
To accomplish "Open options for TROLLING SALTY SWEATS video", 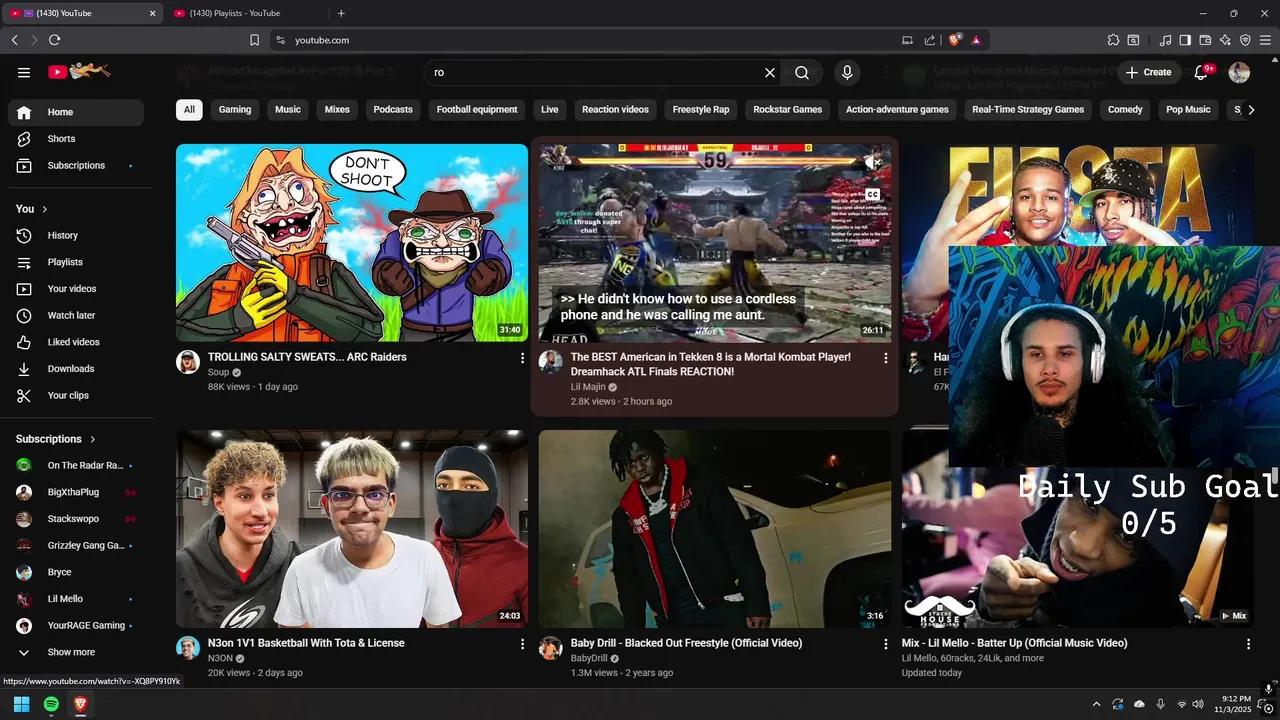I will pyautogui.click(x=522, y=358).
